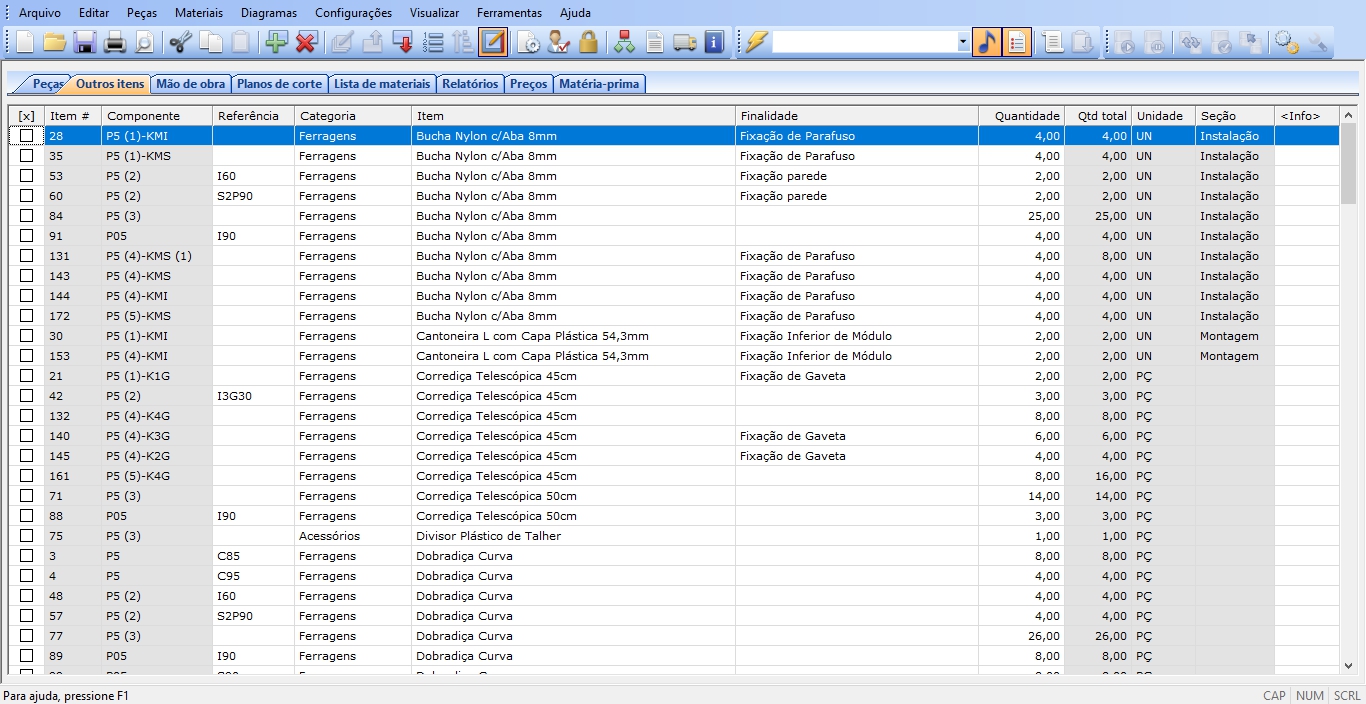The height and width of the screenshot is (704, 1366).
Task: Select checkbox next to item 153
Action: pyautogui.click(x=27, y=356)
